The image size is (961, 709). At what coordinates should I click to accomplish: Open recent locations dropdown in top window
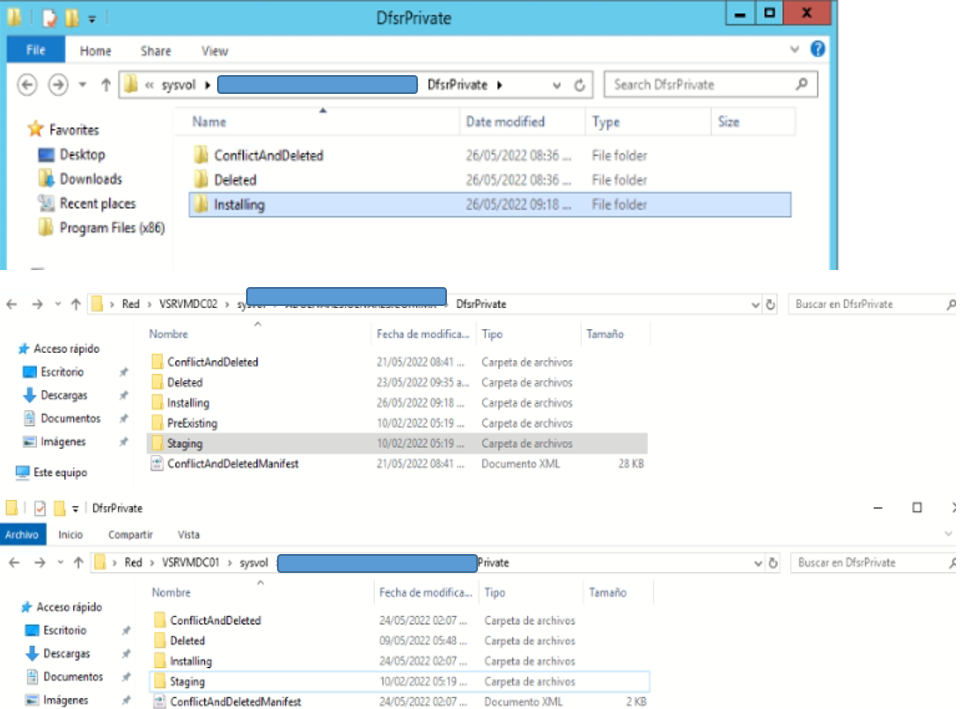(83, 85)
